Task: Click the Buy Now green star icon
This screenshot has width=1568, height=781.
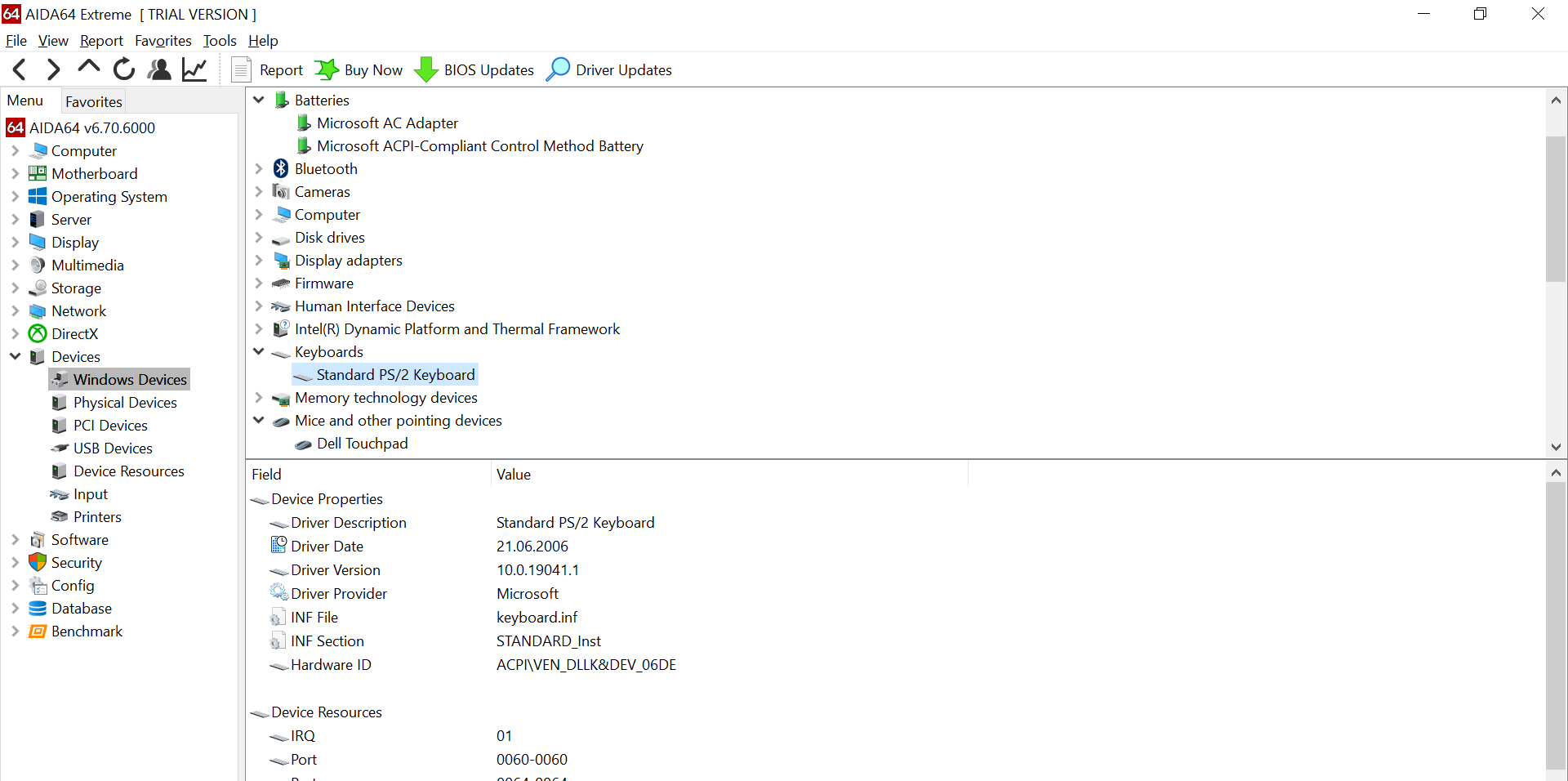Action: [x=327, y=69]
